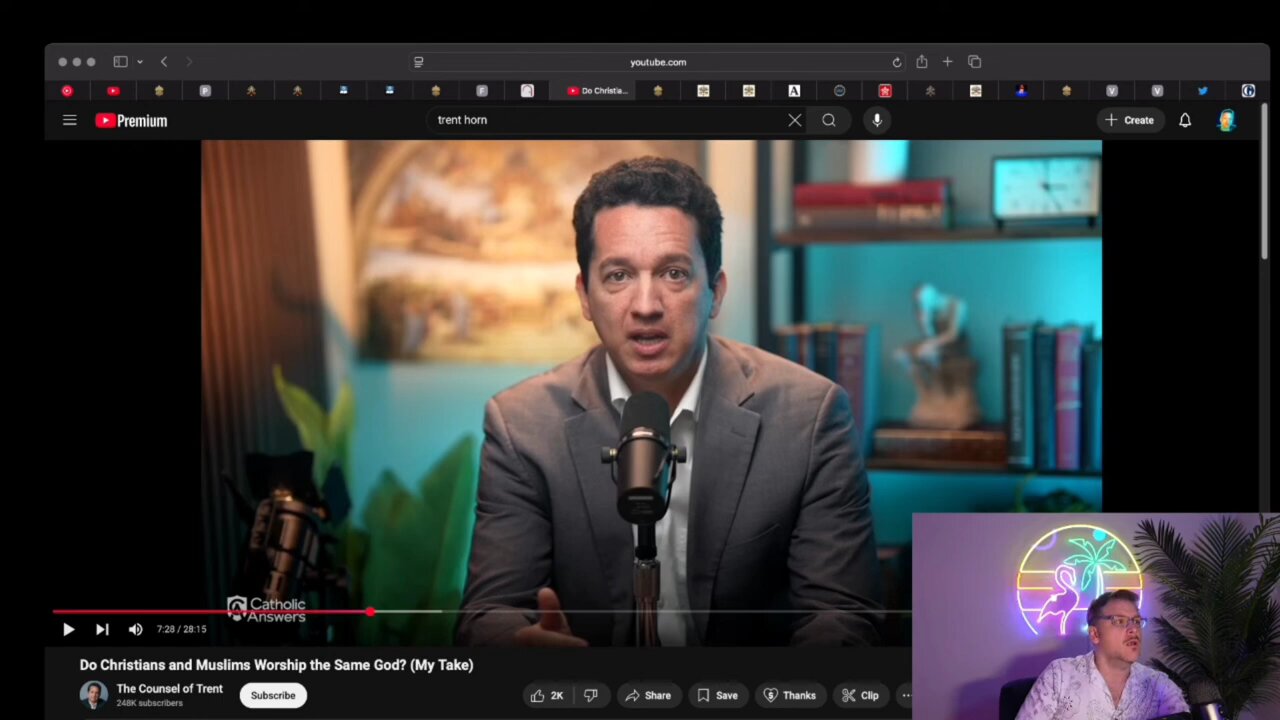The image size is (1280, 720).
Task: Like the video with 2K likes
Action: click(547, 695)
